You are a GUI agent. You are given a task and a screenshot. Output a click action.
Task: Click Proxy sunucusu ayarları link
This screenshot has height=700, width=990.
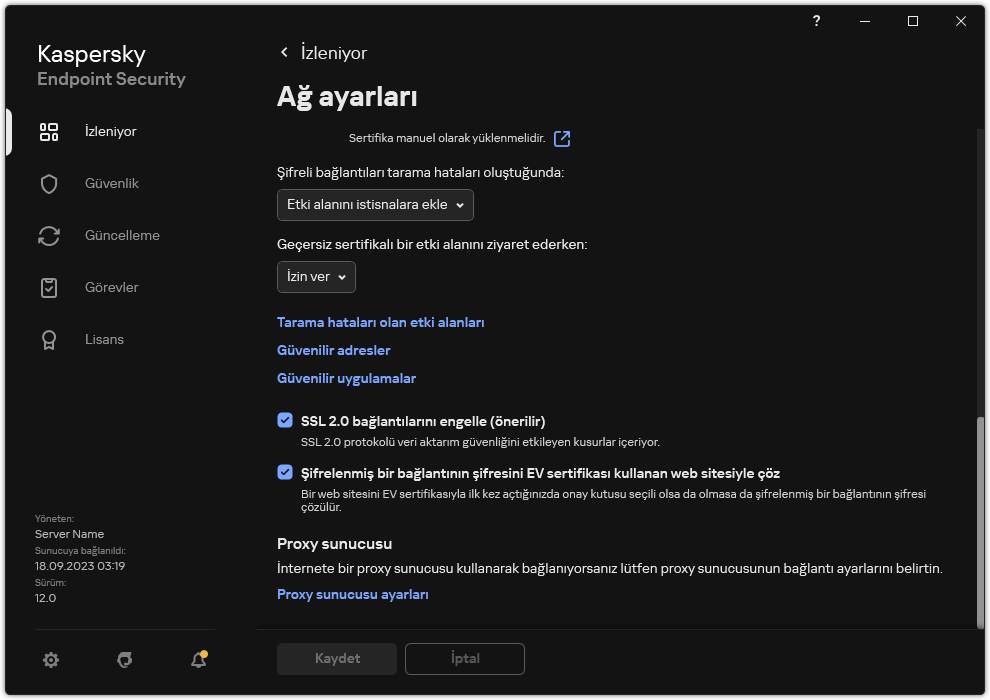[x=352, y=594]
